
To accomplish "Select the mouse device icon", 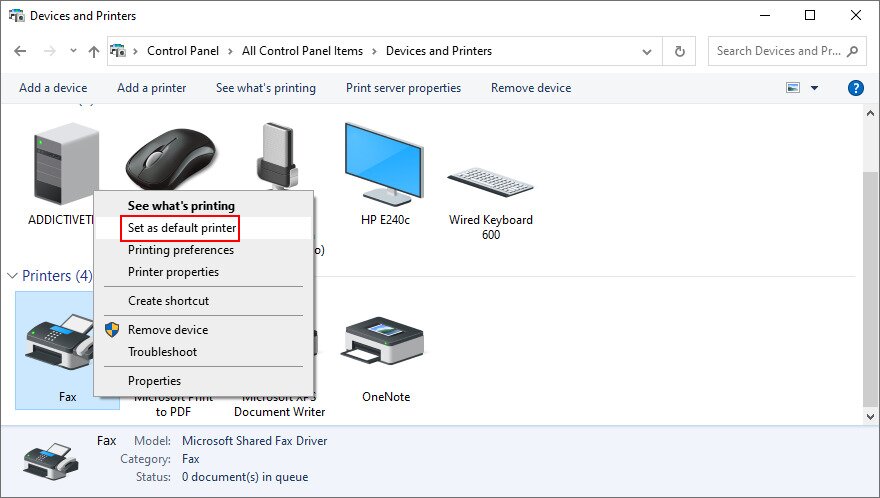I will (x=171, y=158).
